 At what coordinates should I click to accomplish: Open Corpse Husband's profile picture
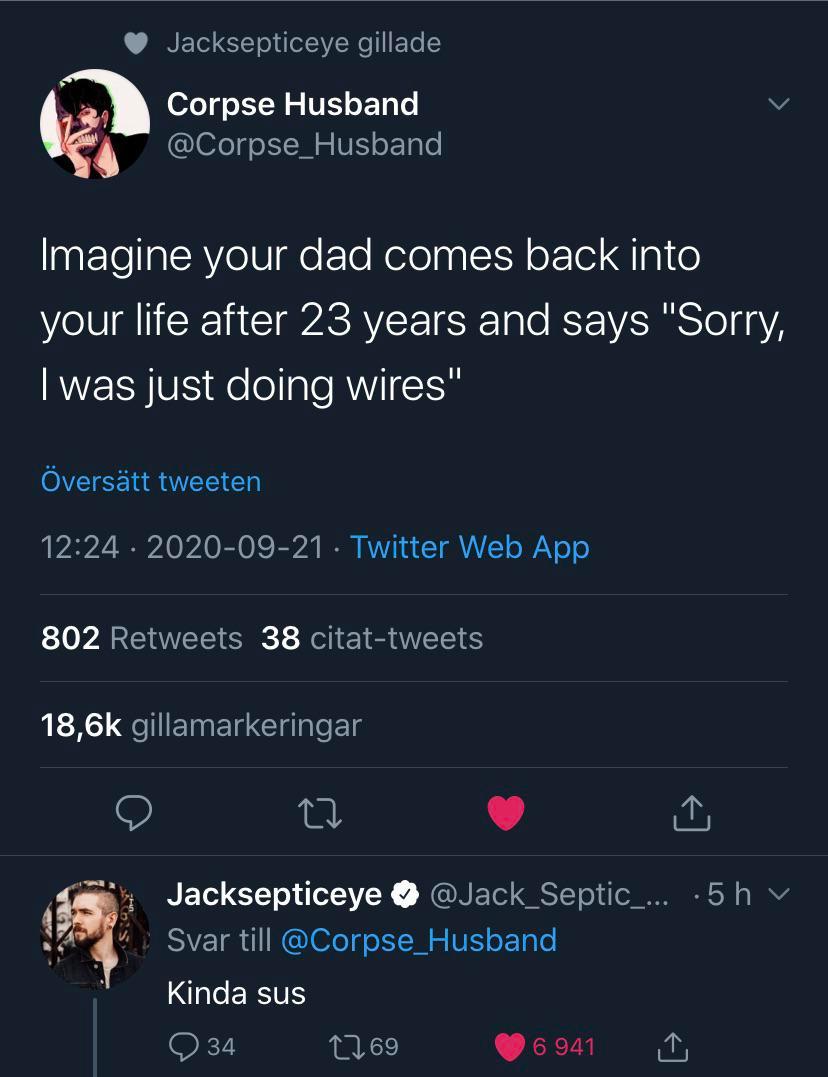point(95,124)
